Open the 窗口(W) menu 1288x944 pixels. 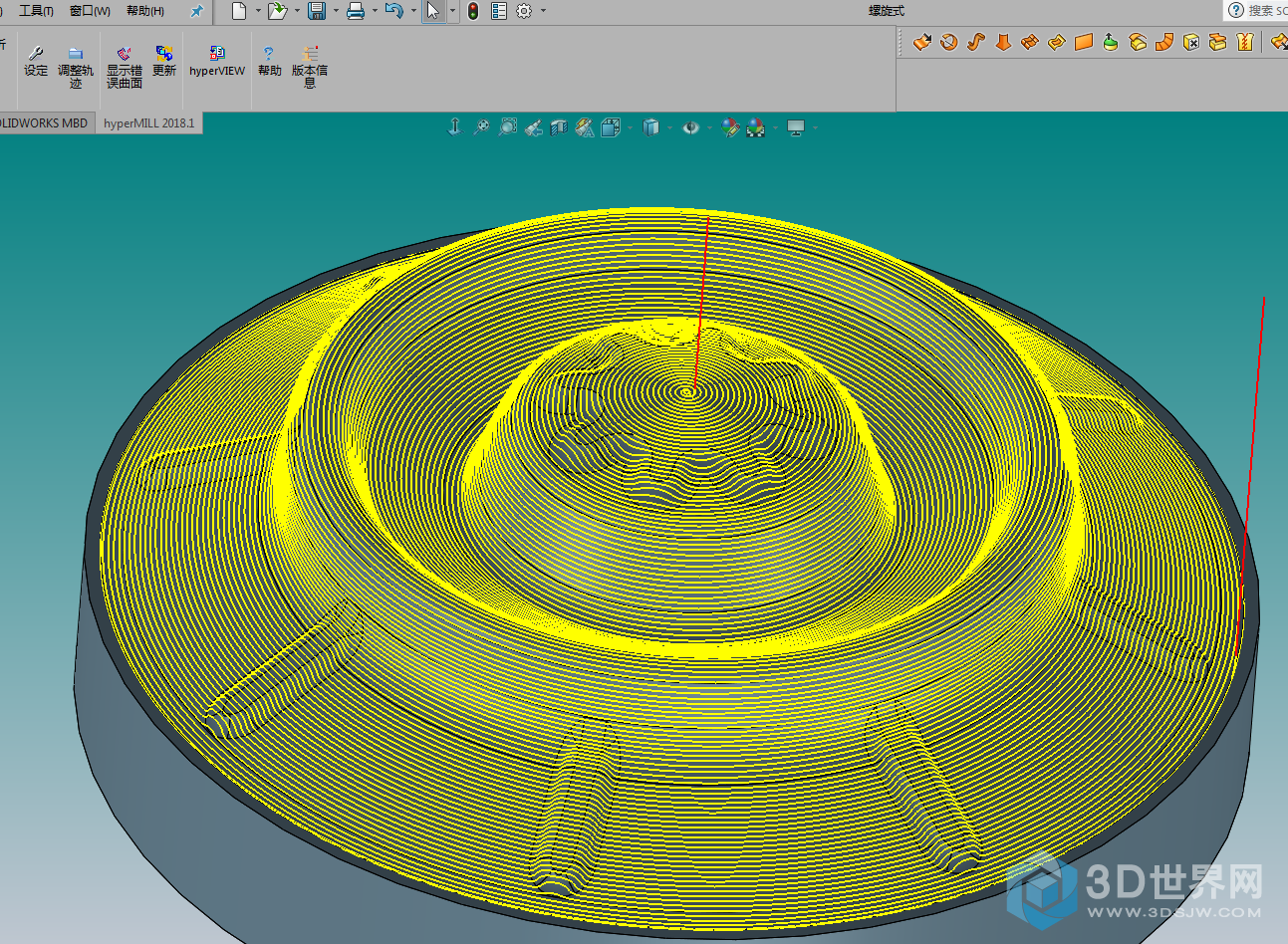coord(90,11)
